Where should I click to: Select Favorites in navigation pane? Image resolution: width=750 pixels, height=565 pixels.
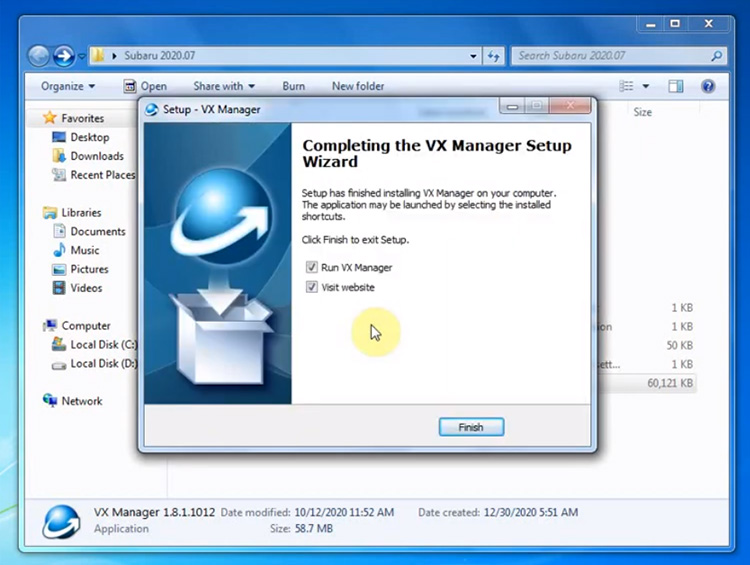(x=82, y=118)
